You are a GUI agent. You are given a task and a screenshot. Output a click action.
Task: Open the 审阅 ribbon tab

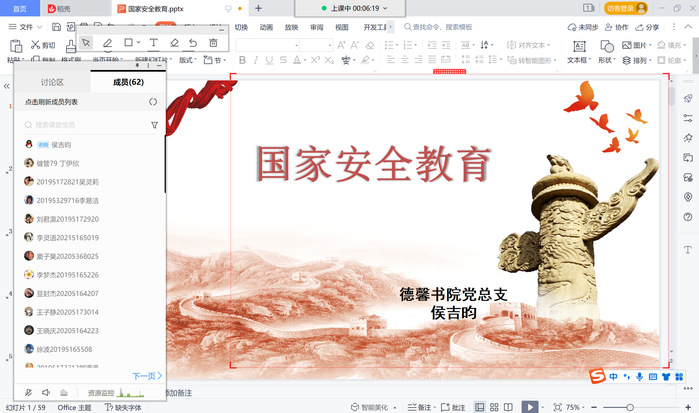pyautogui.click(x=317, y=27)
